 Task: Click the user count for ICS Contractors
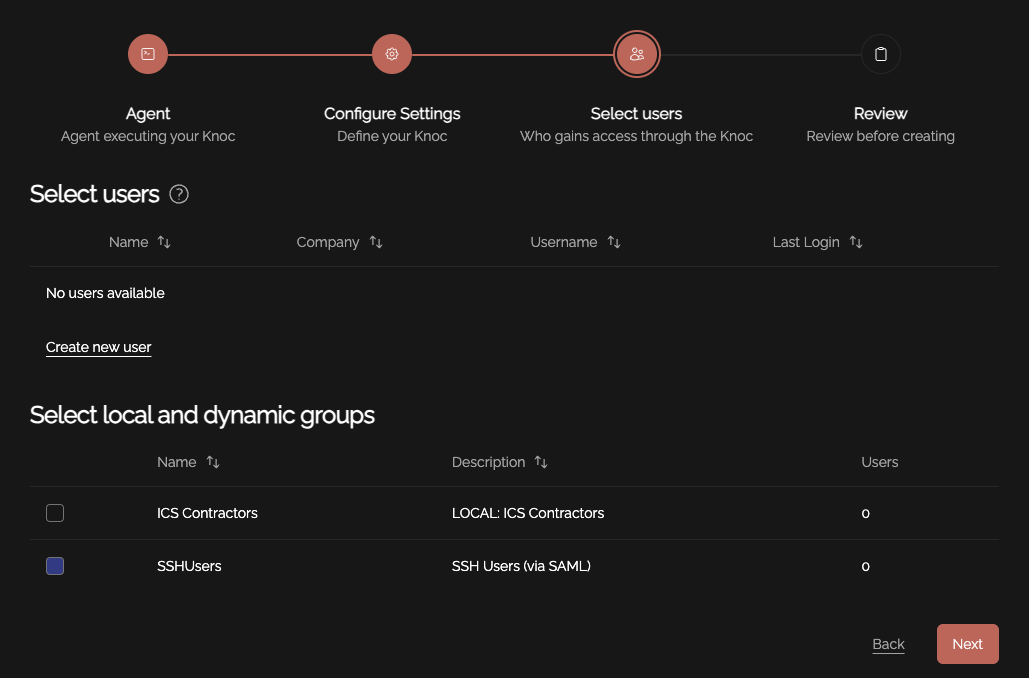(x=866, y=513)
